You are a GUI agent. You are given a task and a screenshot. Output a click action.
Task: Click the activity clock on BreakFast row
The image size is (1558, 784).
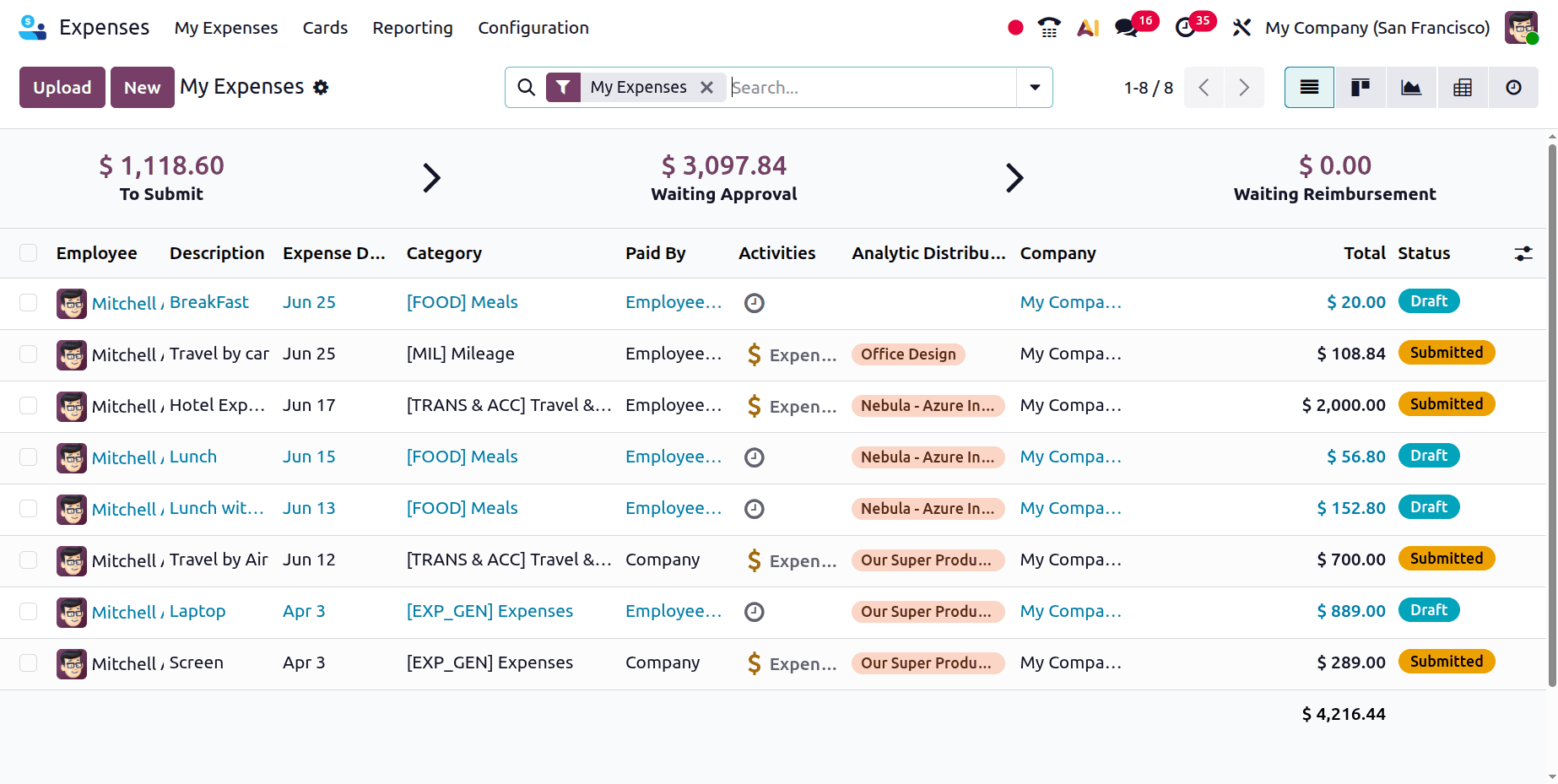[x=755, y=303]
